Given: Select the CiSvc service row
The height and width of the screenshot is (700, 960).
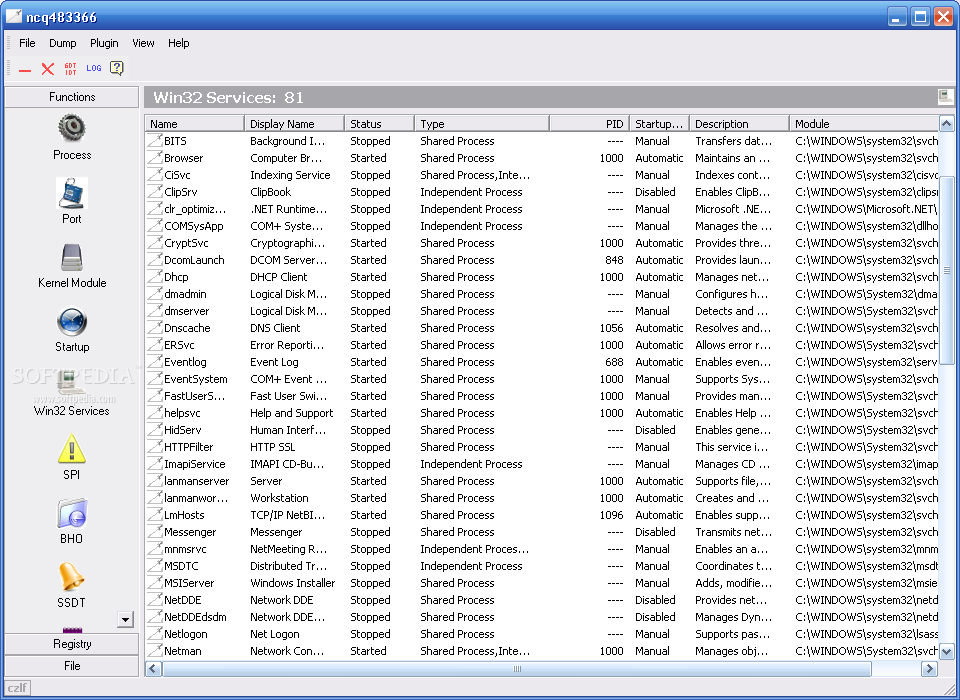Looking at the screenshot, I should (x=542, y=175).
